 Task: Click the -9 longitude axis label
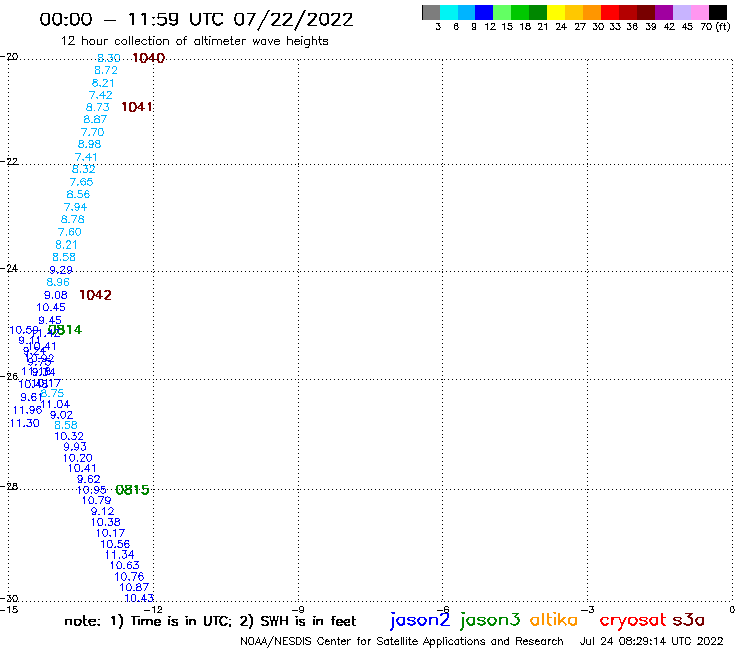[298, 609]
